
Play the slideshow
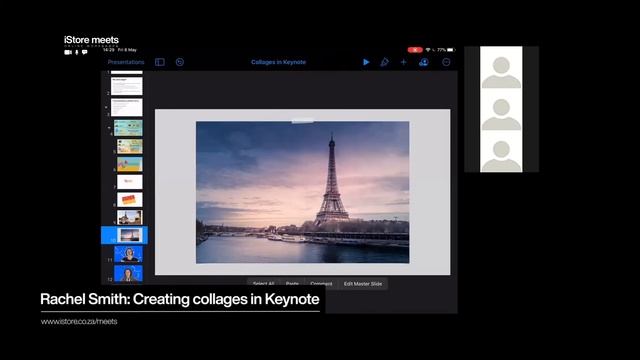tap(366, 62)
